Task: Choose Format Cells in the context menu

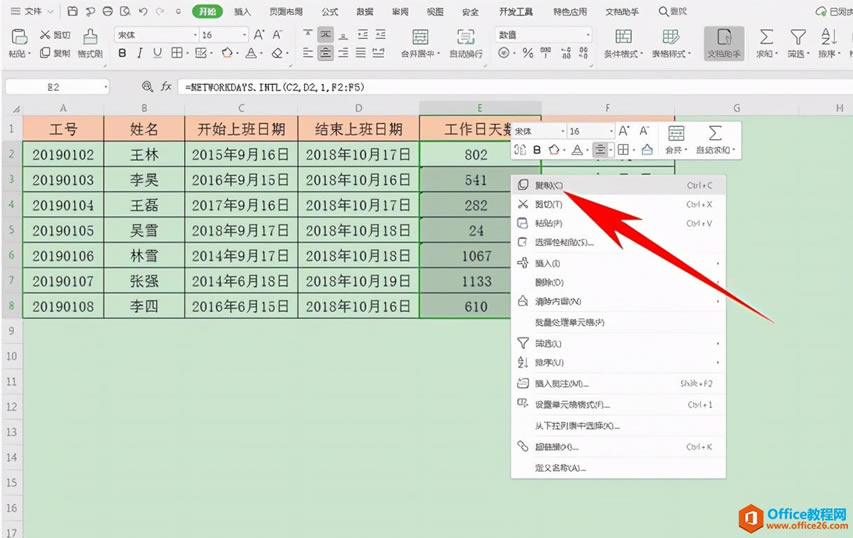Action: [x=618, y=405]
